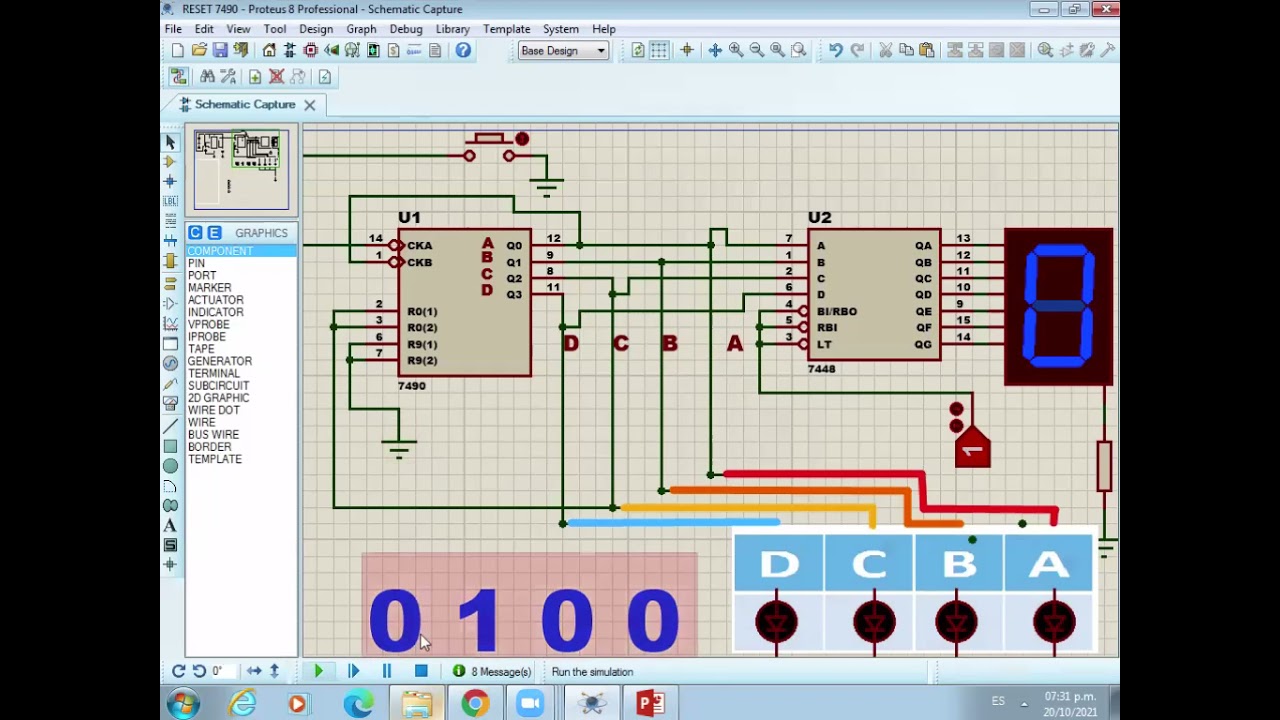Image resolution: width=1280 pixels, height=720 pixels.
Task: Add a new sheet icon
Action: pyautogui.click(x=255, y=77)
